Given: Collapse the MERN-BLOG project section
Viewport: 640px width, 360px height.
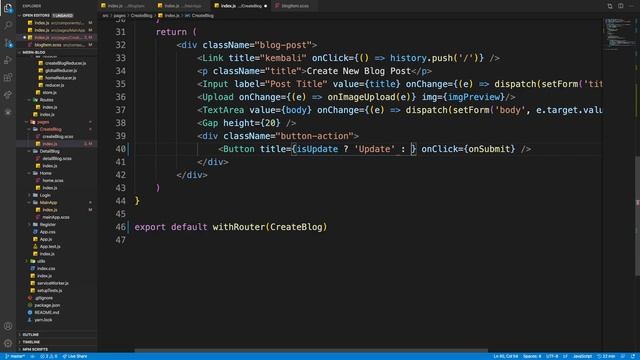Looking at the screenshot, I should (x=33, y=52).
